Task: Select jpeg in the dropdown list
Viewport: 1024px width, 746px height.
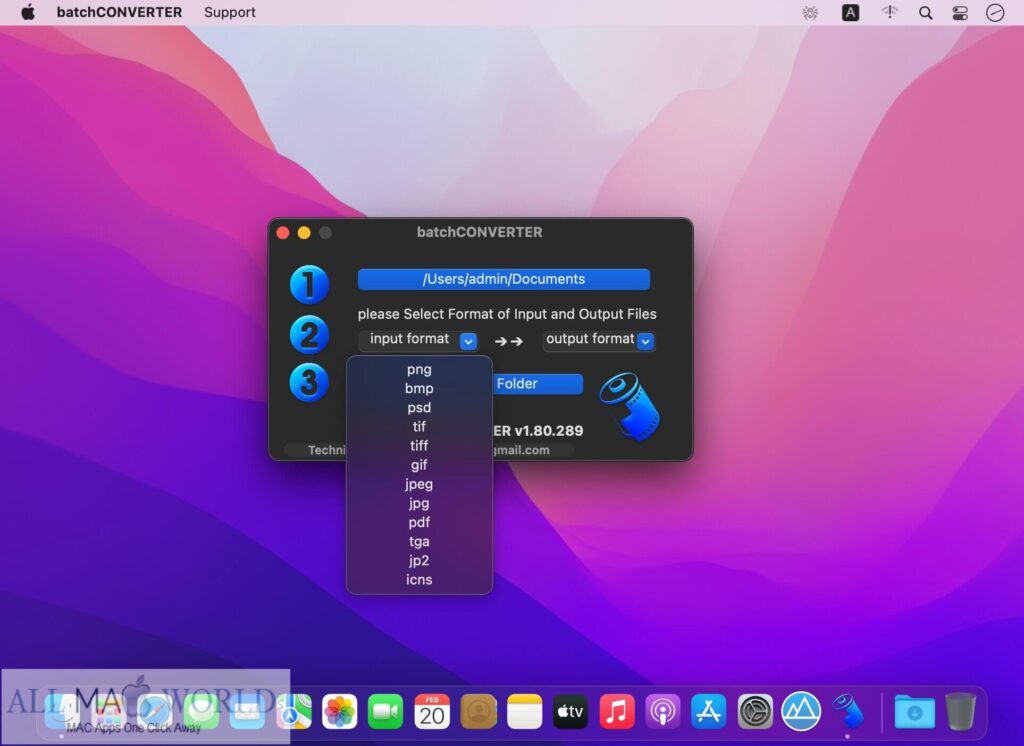Action: click(419, 483)
